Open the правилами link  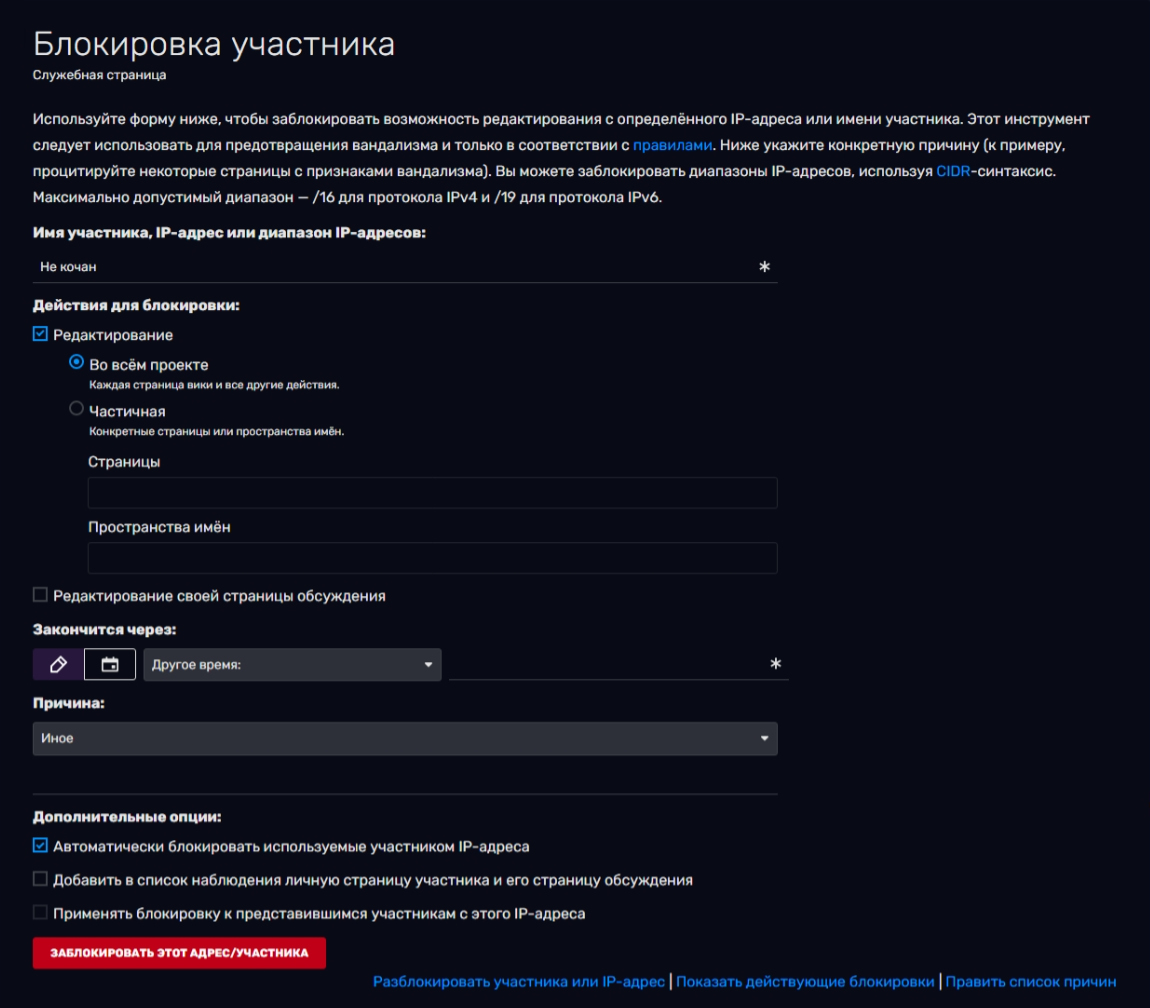[672, 145]
